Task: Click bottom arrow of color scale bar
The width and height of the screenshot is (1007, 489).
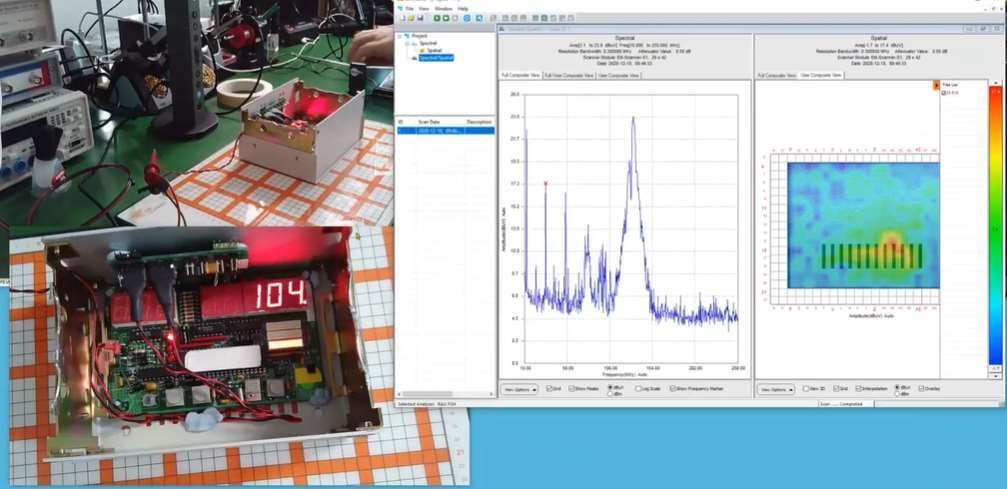Action: pos(994,375)
